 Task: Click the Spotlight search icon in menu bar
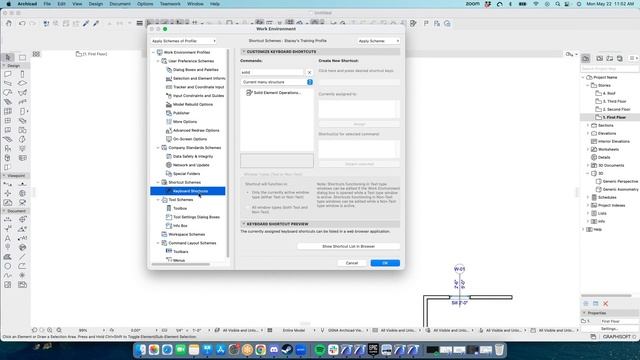coord(558,4)
